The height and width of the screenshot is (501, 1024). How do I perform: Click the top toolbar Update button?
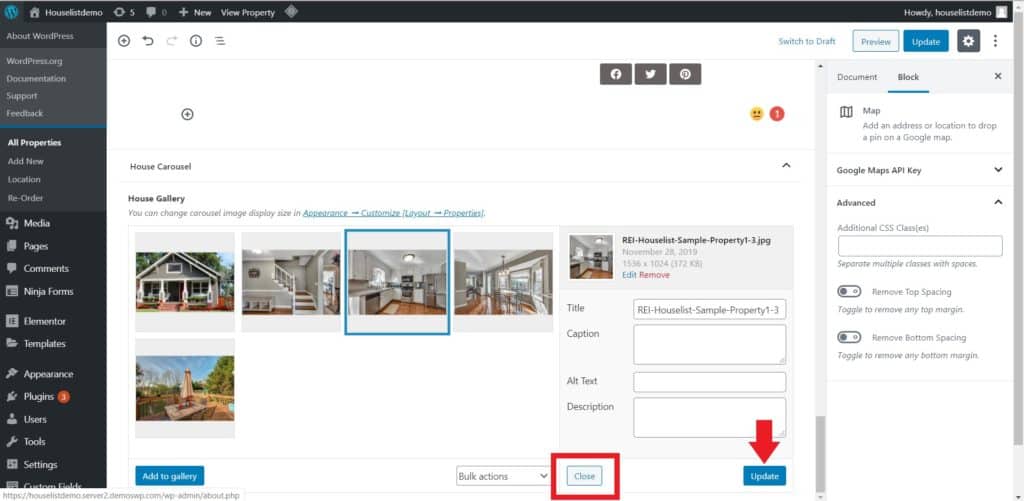(926, 41)
